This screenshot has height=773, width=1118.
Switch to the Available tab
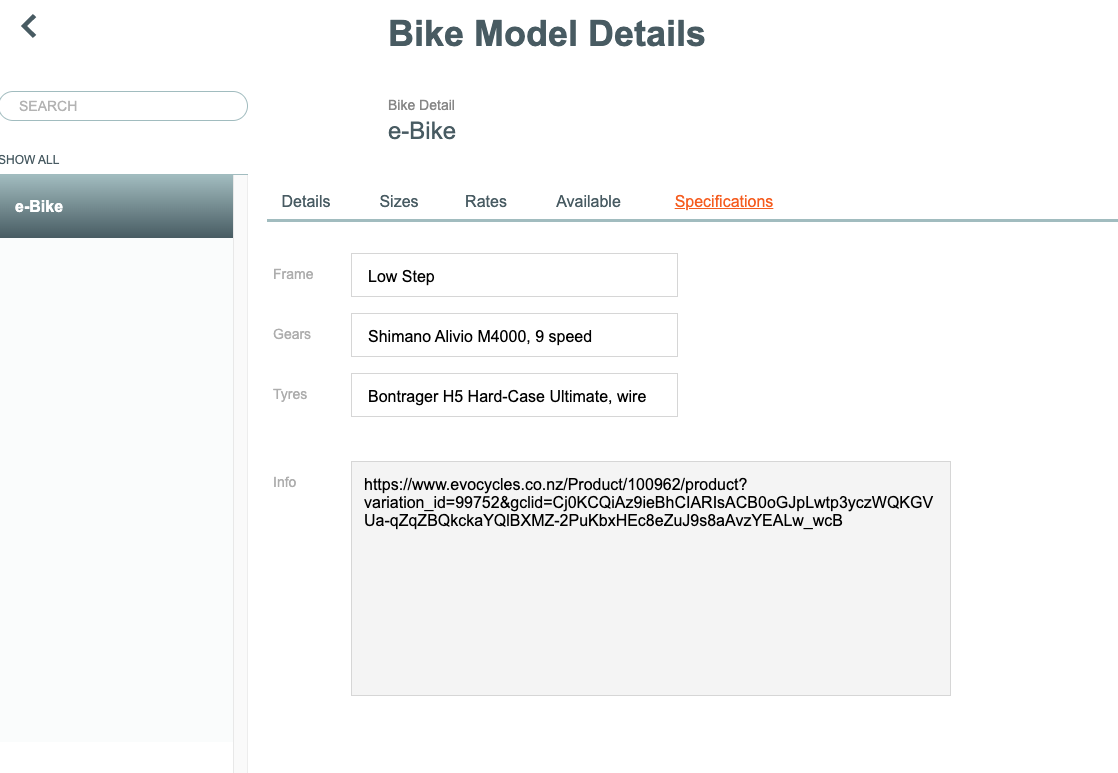click(x=588, y=202)
